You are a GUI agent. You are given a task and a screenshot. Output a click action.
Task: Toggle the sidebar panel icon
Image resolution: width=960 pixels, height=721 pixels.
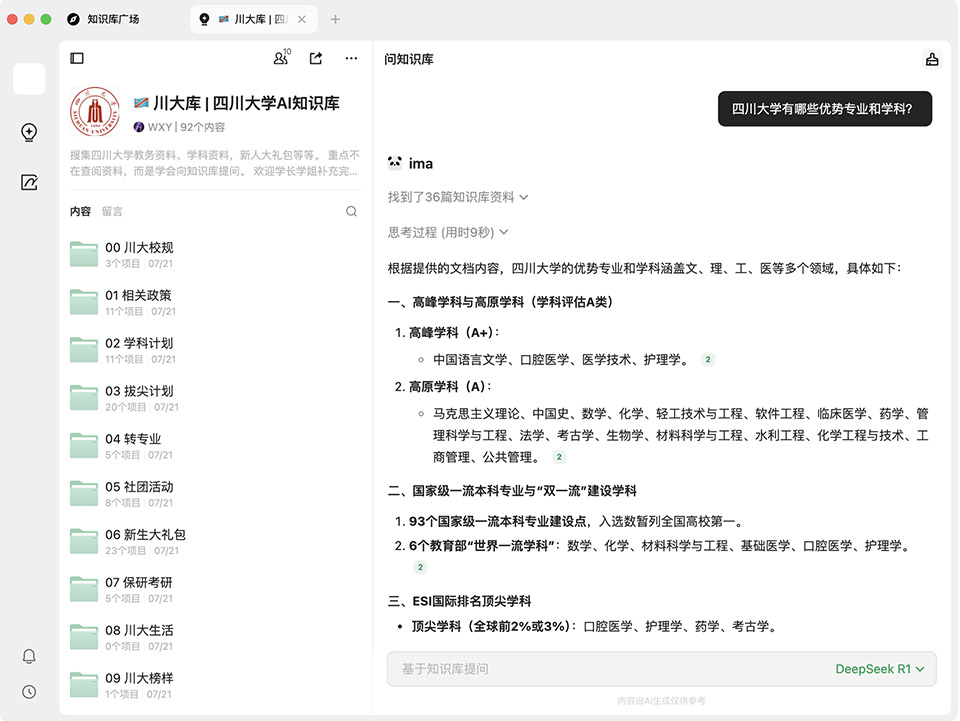coord(77,59)
